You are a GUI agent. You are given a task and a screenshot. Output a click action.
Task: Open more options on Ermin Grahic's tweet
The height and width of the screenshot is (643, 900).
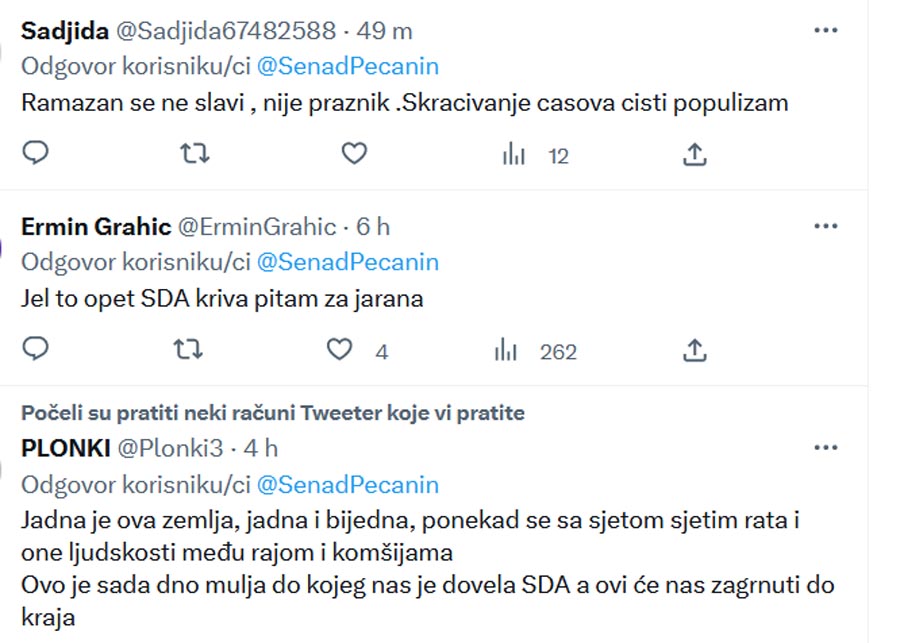click(826, 226)
